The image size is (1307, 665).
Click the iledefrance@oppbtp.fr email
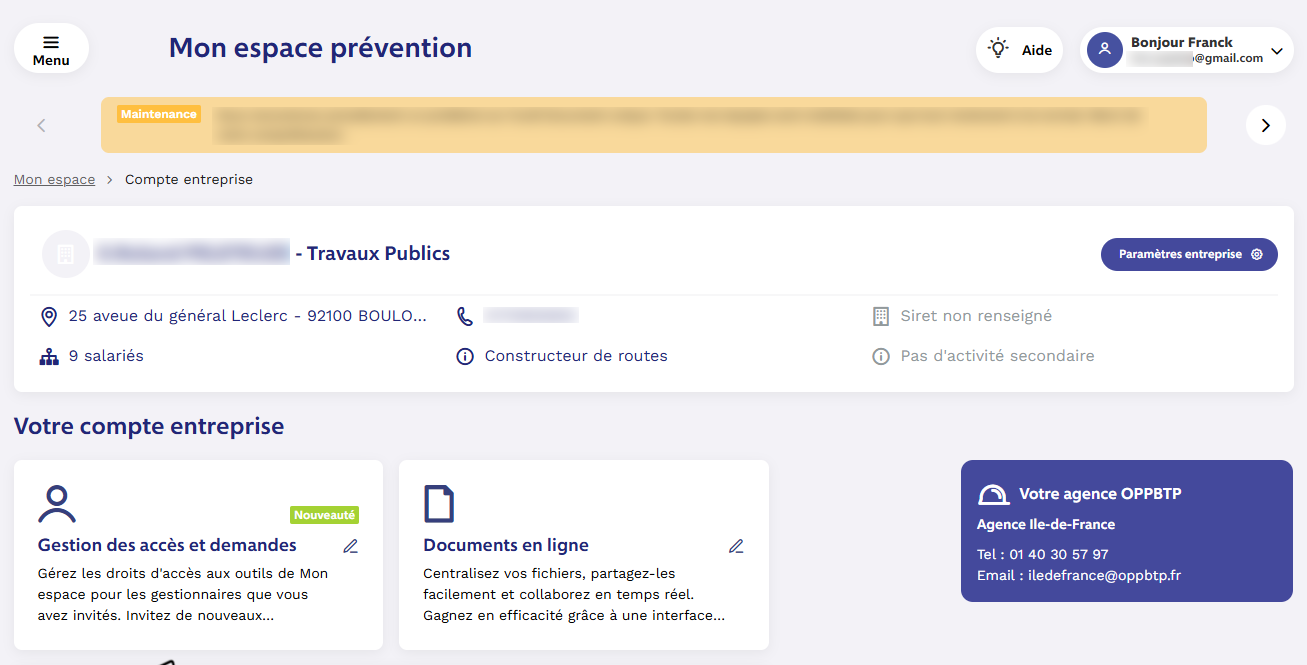pos(1102,575)
